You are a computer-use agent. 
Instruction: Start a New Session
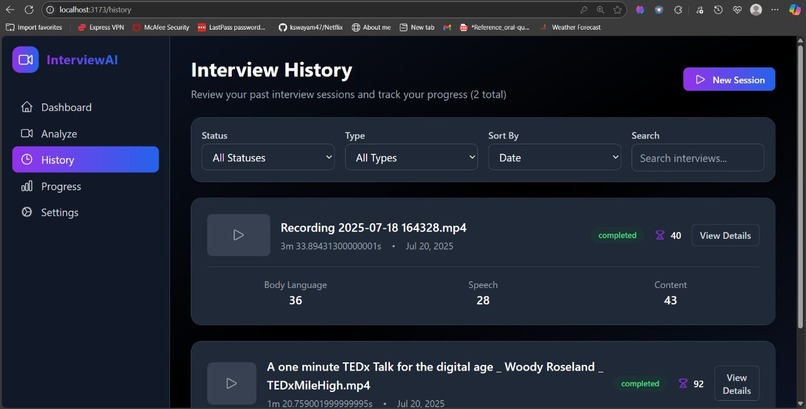(x=729, y=80)
